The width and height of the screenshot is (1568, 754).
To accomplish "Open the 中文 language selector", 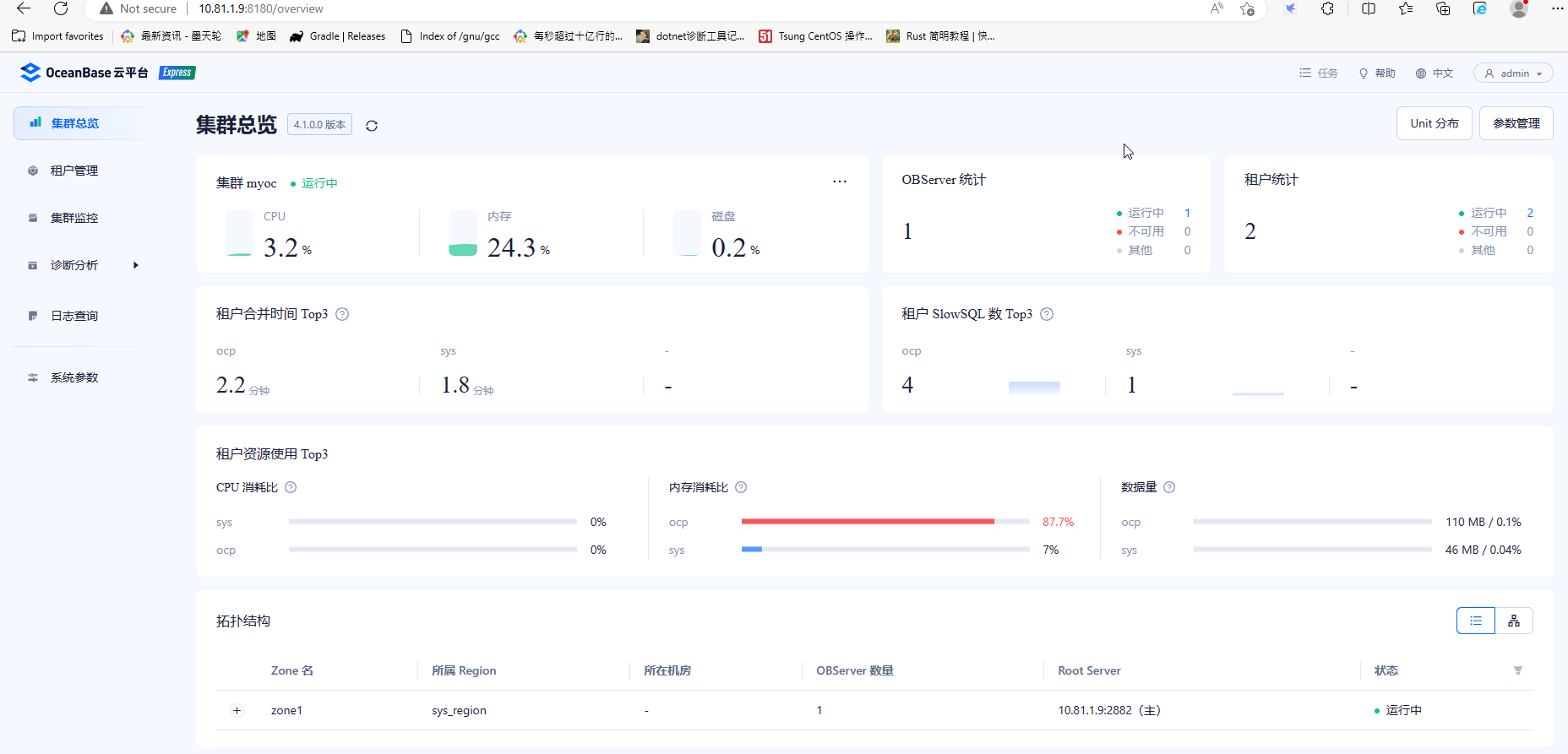I will click(1435, 73).
